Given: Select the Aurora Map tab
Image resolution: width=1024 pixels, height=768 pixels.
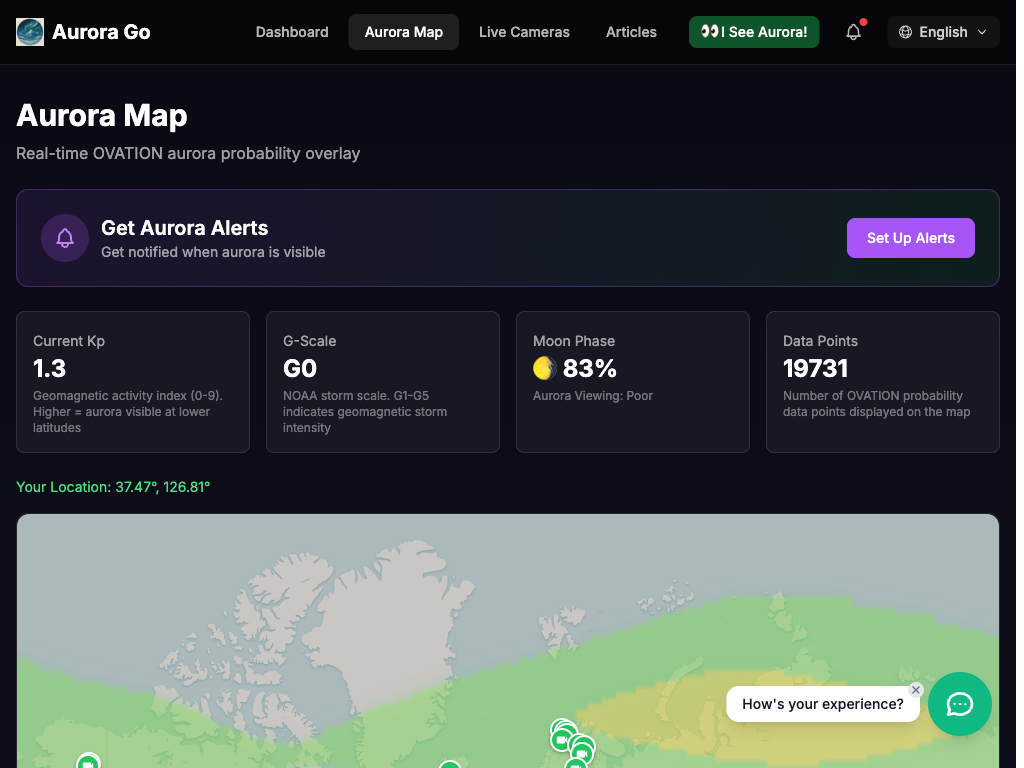Looking at the screenshot, I should click(x=403, y=32).
